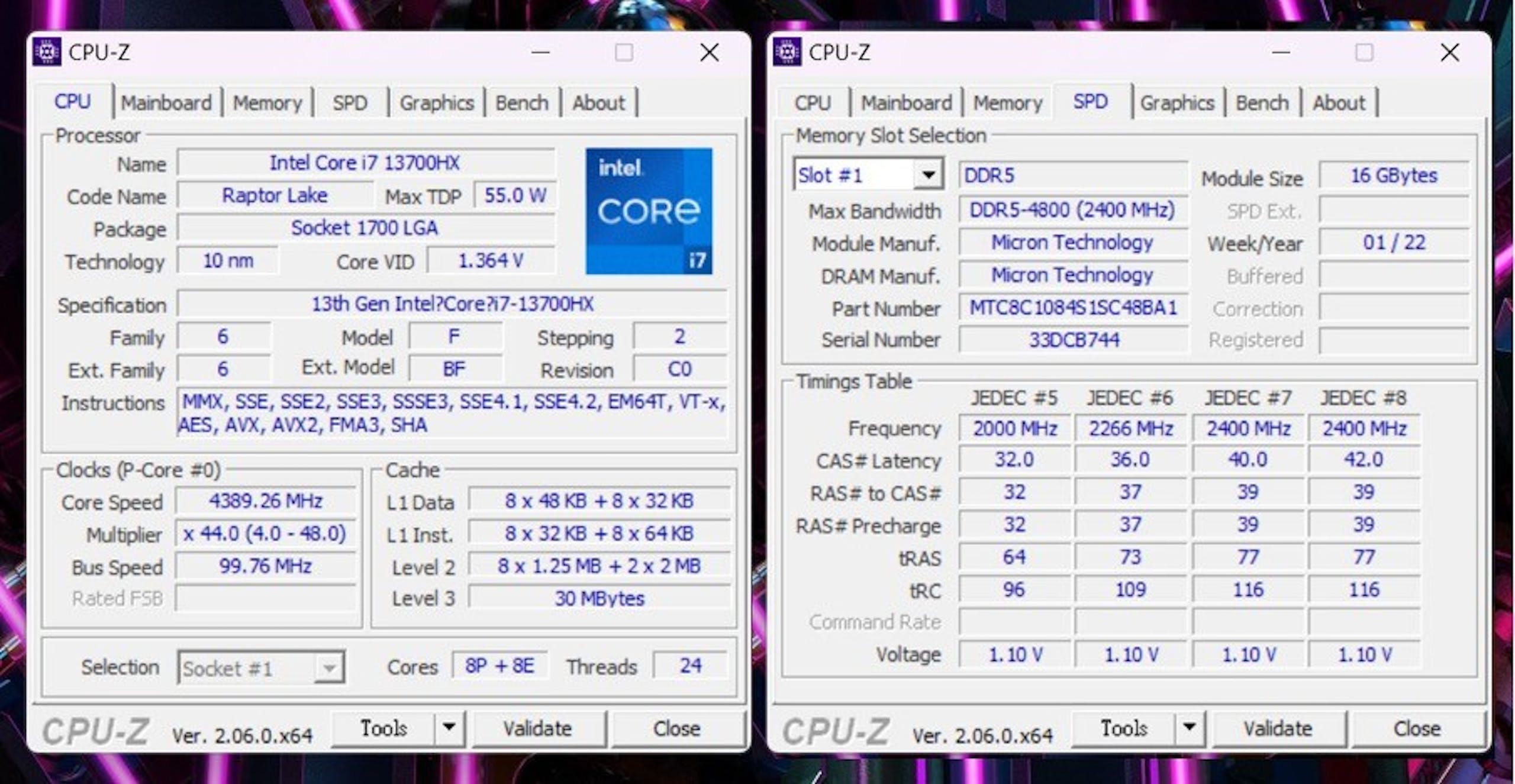Click JEDEC #6 tRC value 109
The height and width of the screenshot is (784, 1515).
tap(1131, 590)
